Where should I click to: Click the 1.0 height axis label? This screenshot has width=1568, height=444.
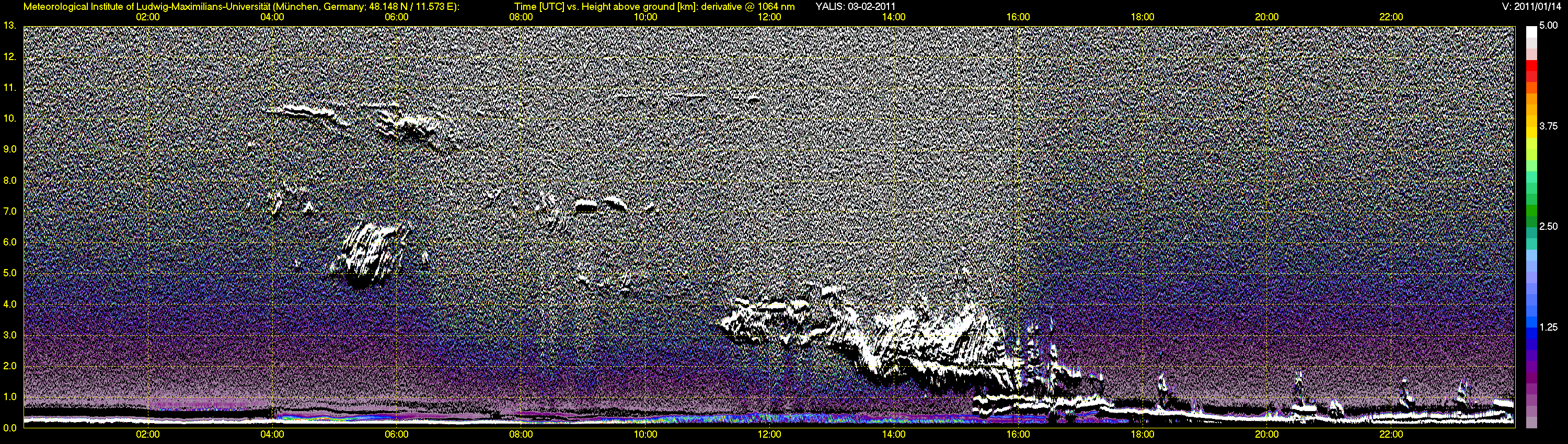[x=9, y=396]
